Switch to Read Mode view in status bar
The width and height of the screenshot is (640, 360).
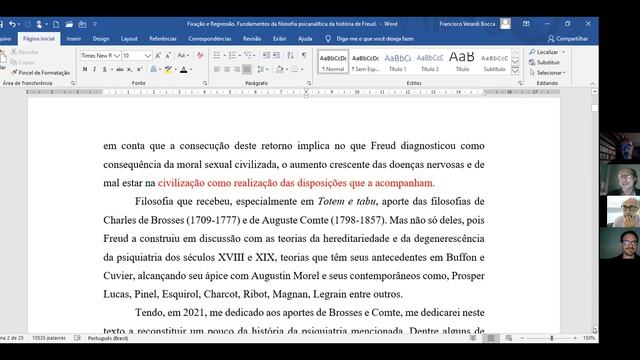coord(473,338)
